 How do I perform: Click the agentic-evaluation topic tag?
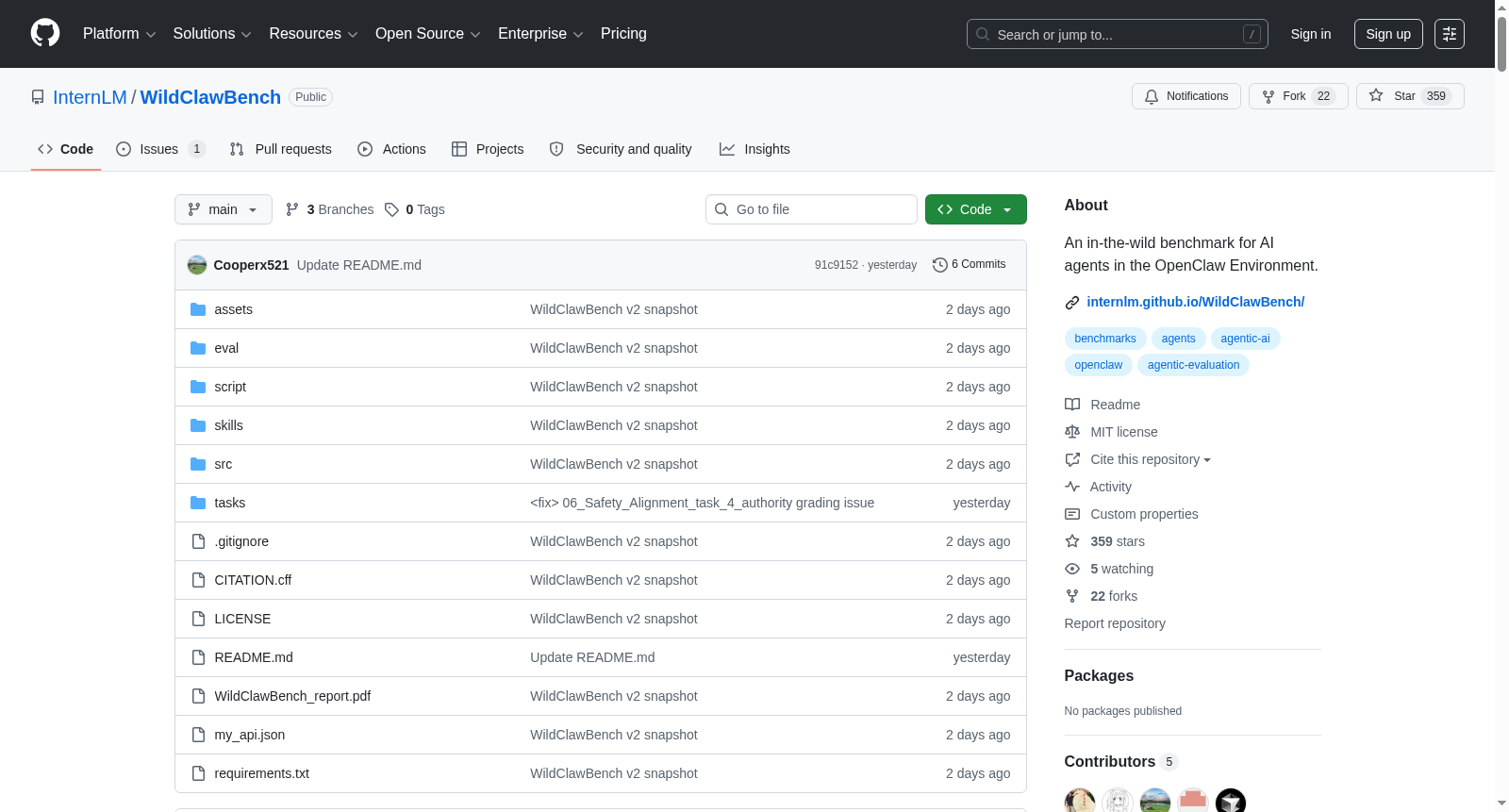click(x=1193, y=365)
